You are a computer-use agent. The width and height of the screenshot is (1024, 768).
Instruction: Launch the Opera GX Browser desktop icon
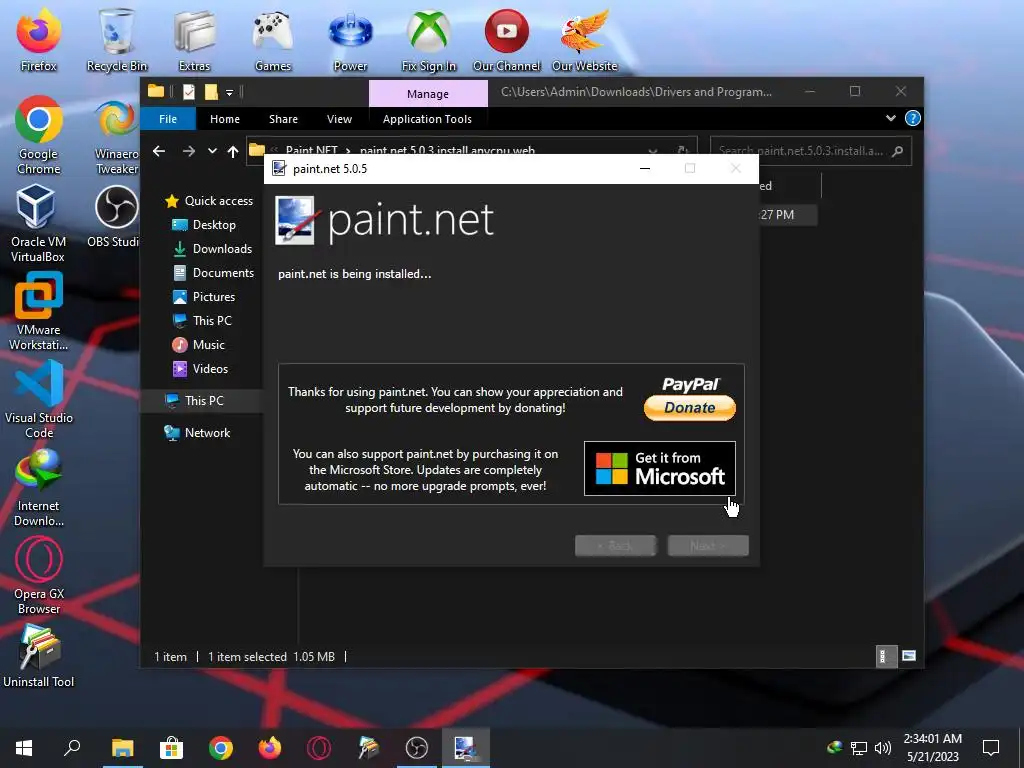point(39,575)
